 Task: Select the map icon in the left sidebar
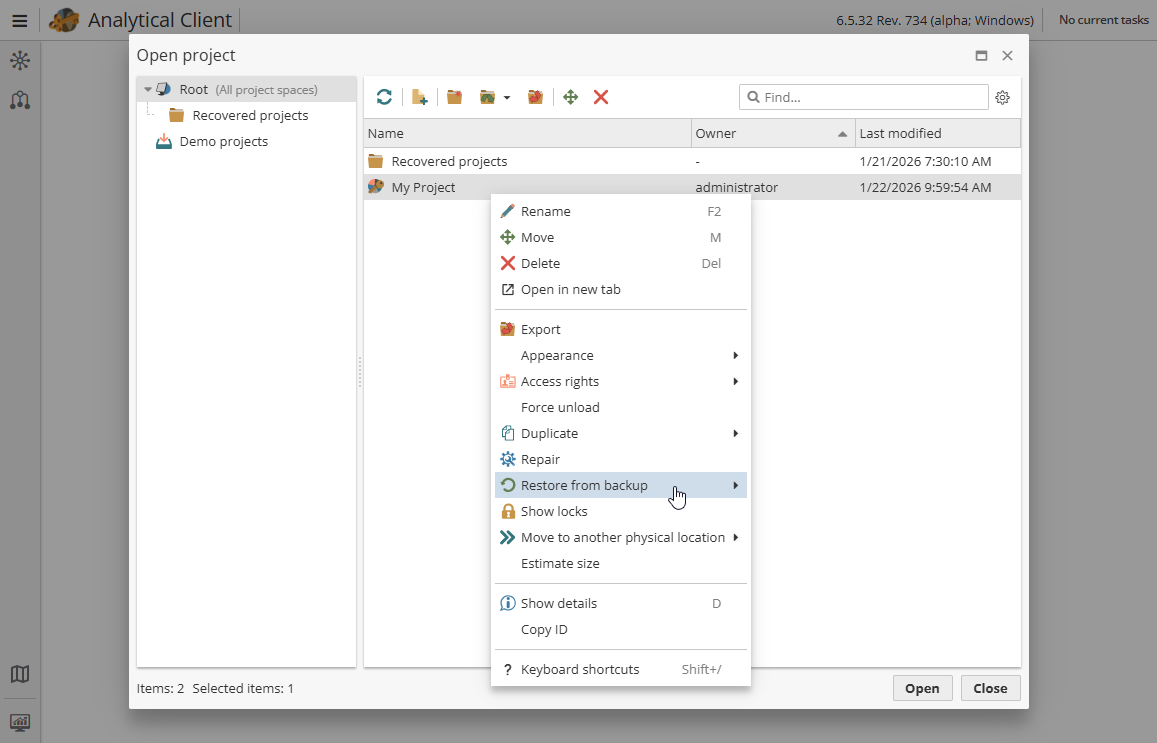pos(20,674)
